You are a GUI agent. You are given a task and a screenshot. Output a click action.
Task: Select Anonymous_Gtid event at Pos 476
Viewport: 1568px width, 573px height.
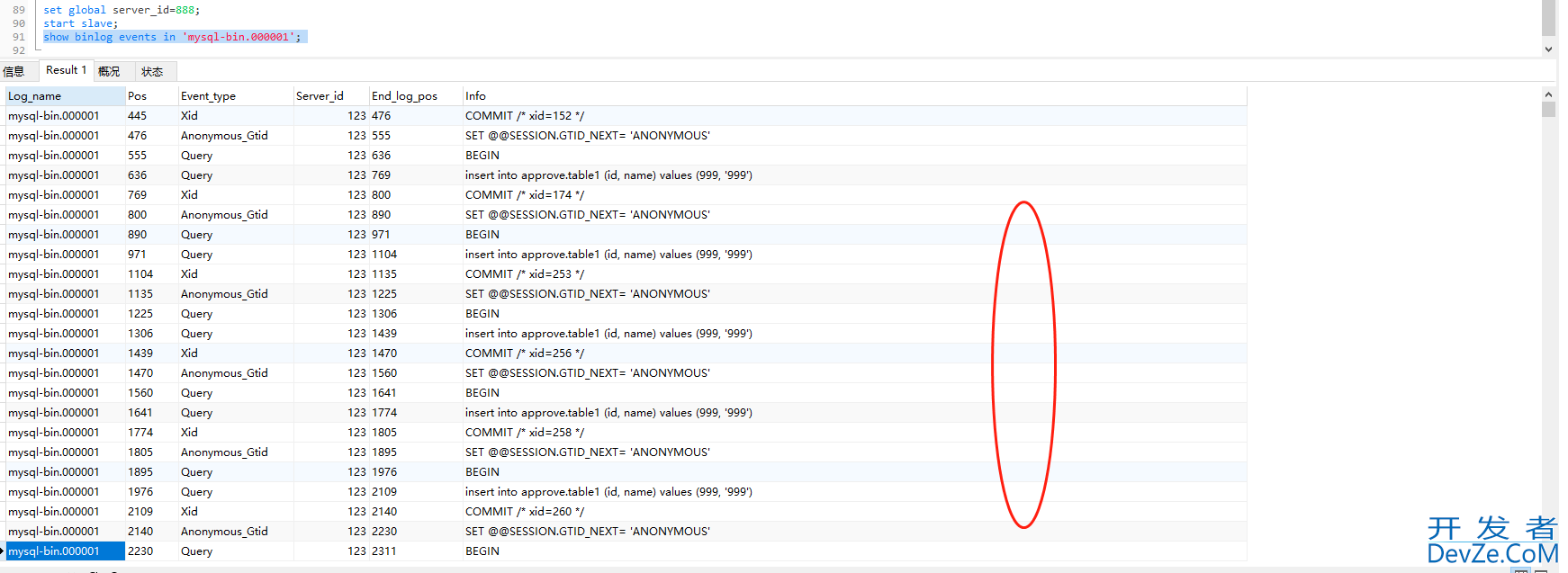(236, 136)
